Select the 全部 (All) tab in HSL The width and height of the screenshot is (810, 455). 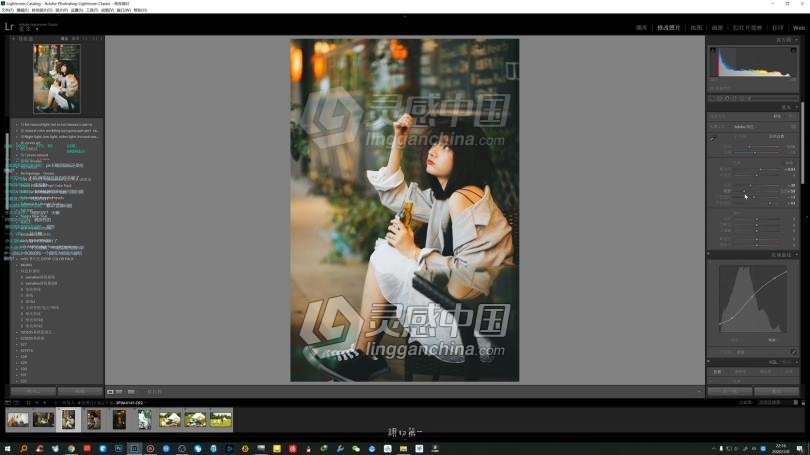tap(788, 372)
